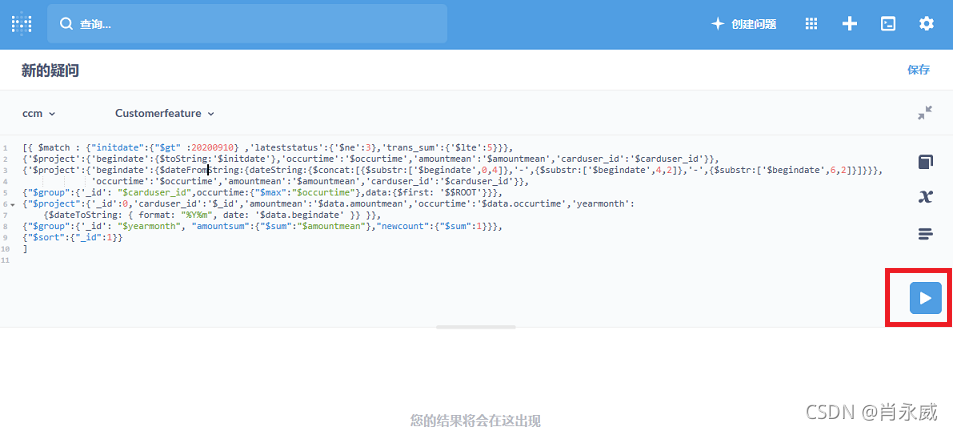Click the 创建问题 button
The width and height of the screenshot is (953, 430).
tap(744, 24)
